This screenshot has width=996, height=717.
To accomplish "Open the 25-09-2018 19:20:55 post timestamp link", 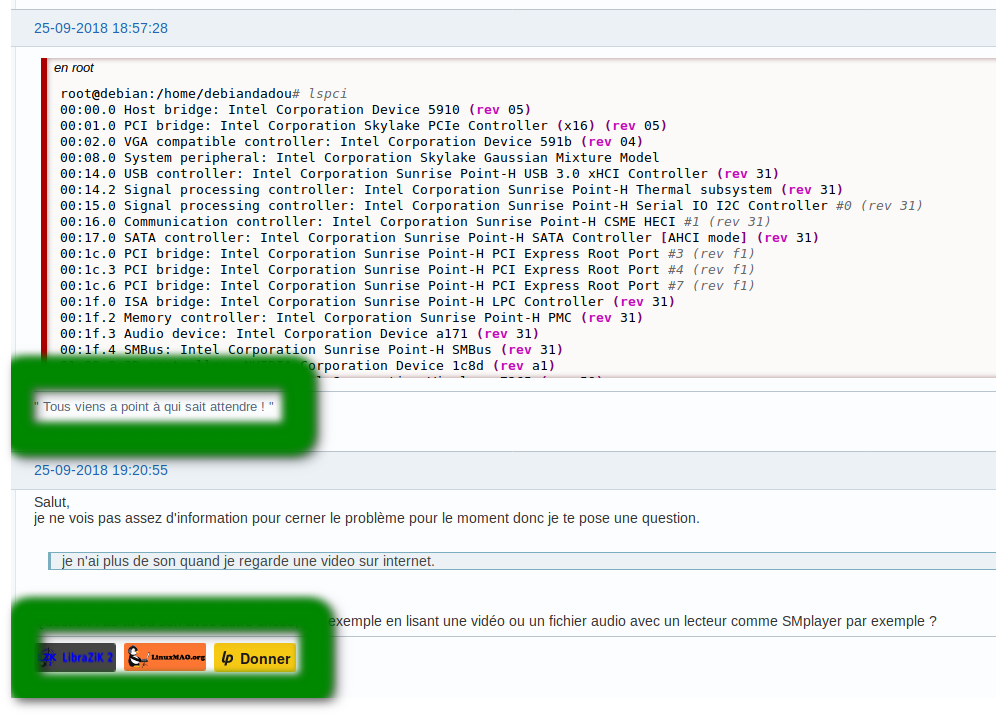I will click(x=101, y=470).
